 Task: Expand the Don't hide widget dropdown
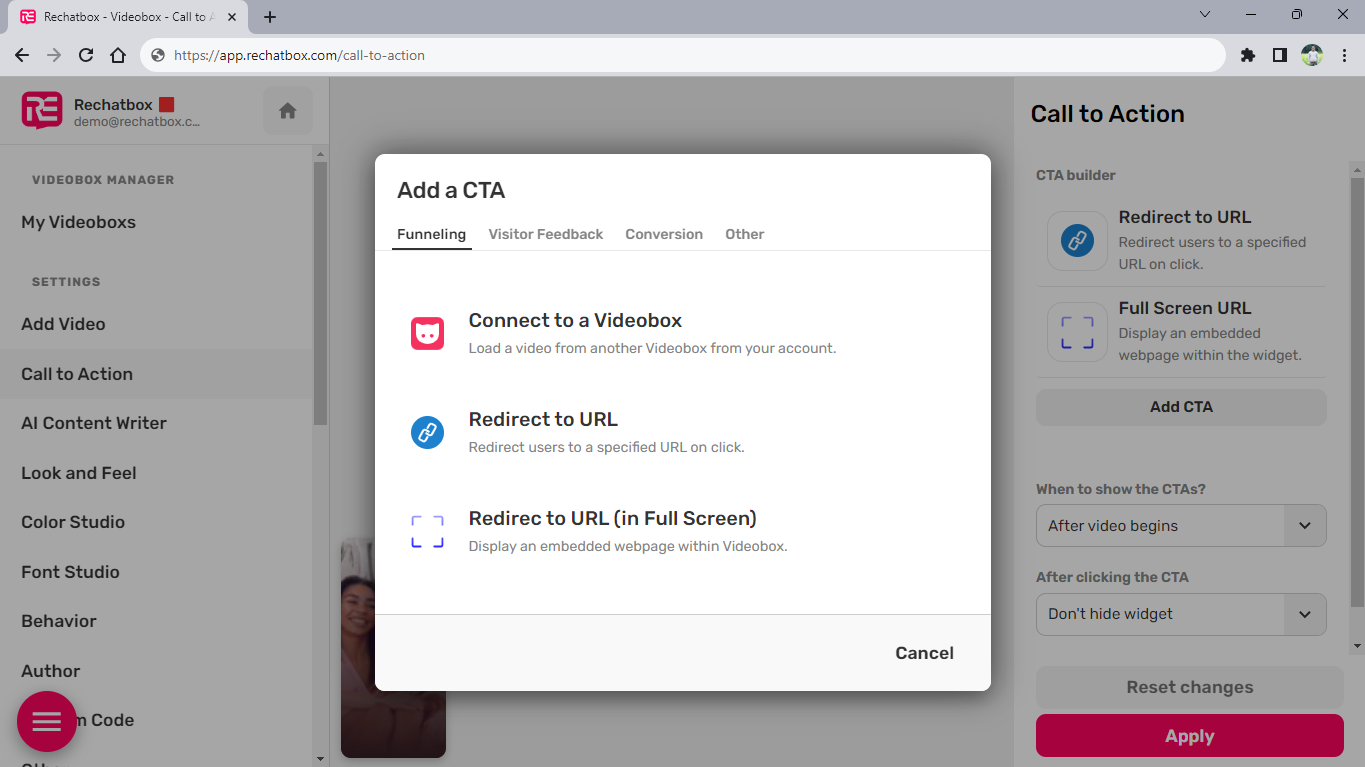click(x=1181, y=614)
